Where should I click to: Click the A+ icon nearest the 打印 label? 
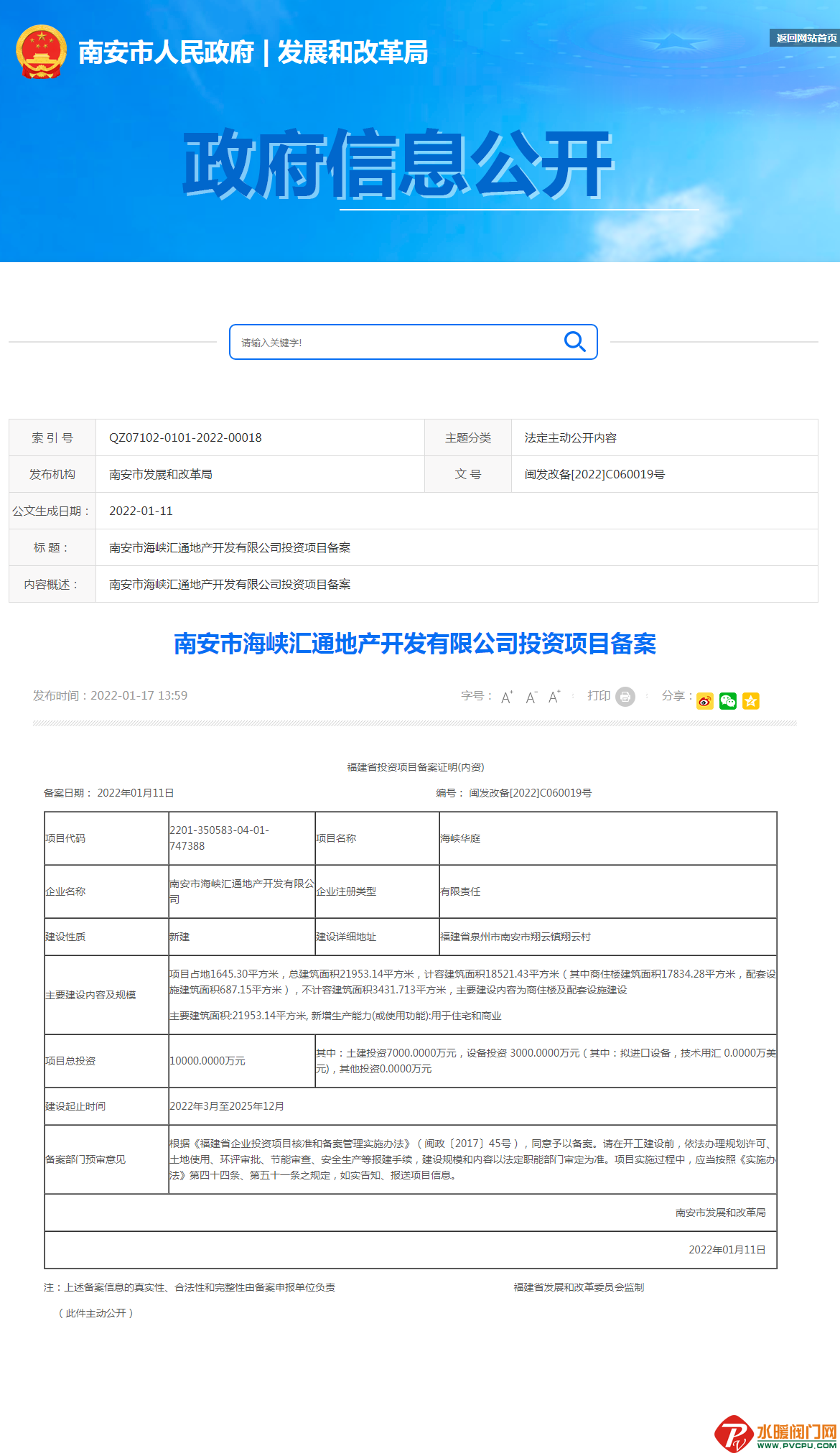click(x=554, y=697)
